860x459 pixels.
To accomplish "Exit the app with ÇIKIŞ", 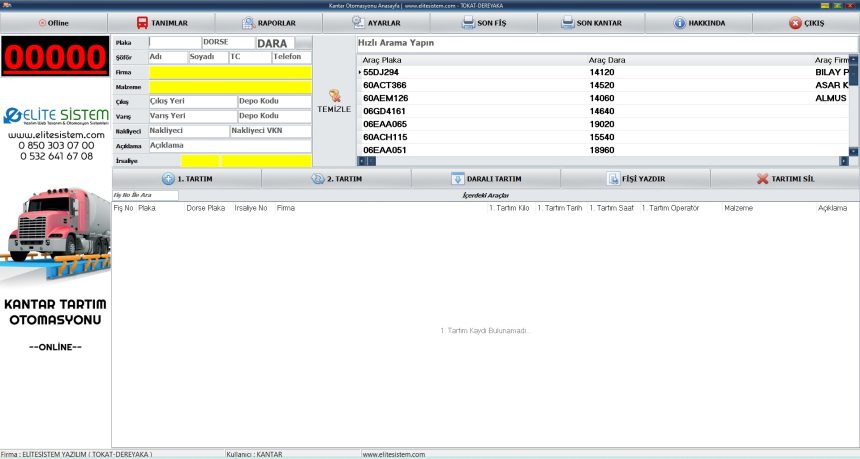I will (807, 22).
